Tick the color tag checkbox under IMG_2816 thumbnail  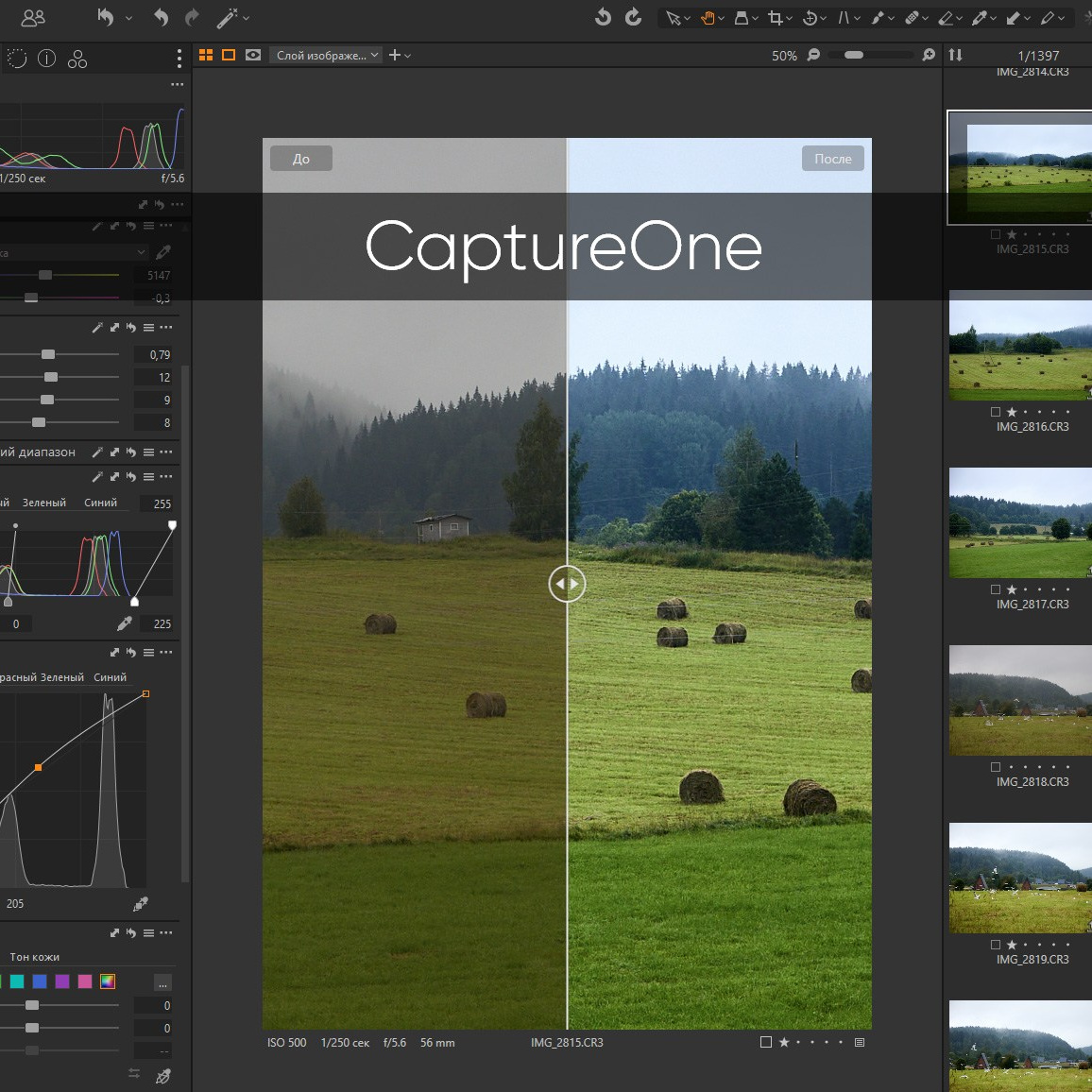pos(996,412)
